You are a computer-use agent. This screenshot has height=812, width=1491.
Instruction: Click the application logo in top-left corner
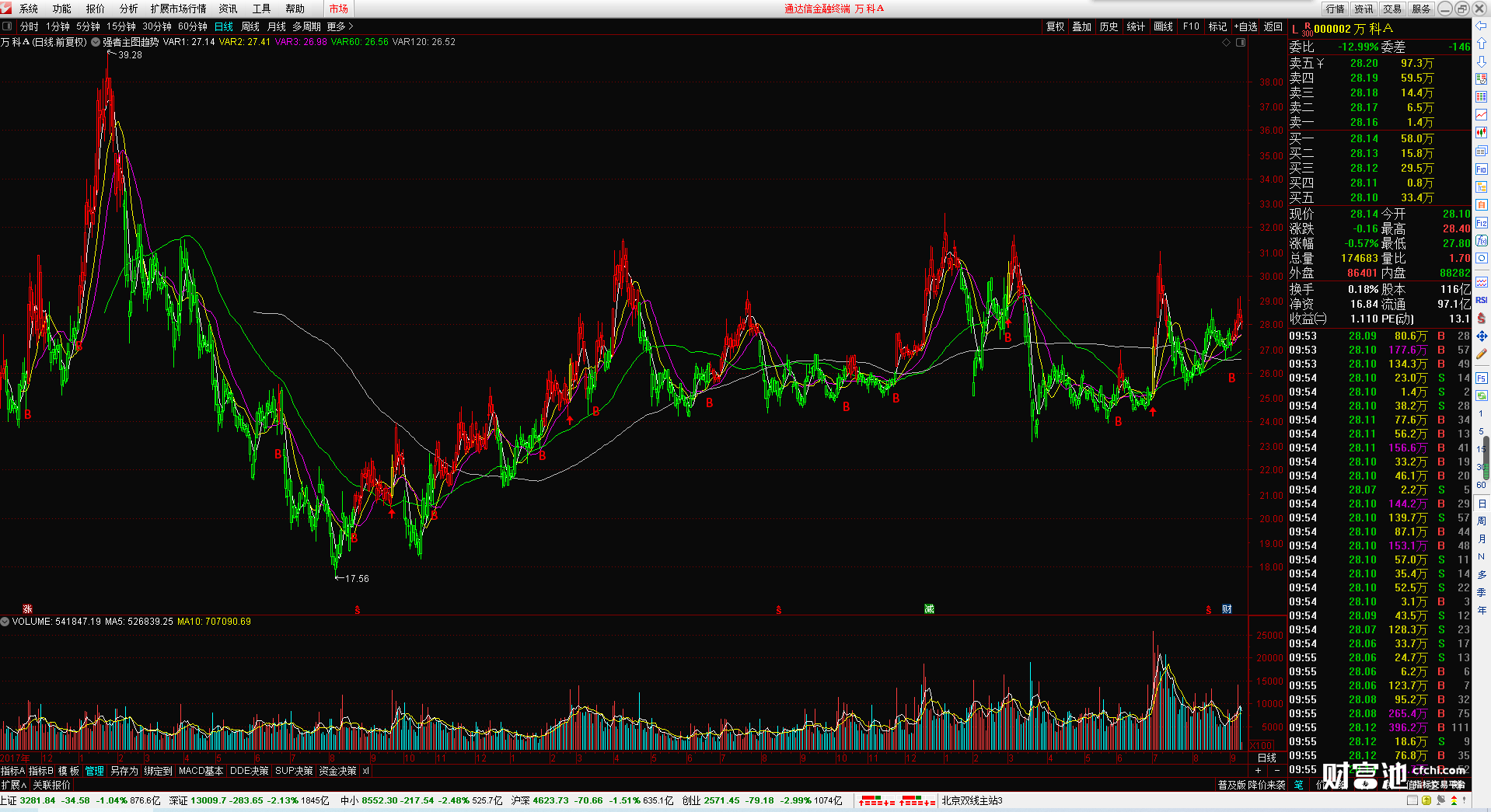7,9
